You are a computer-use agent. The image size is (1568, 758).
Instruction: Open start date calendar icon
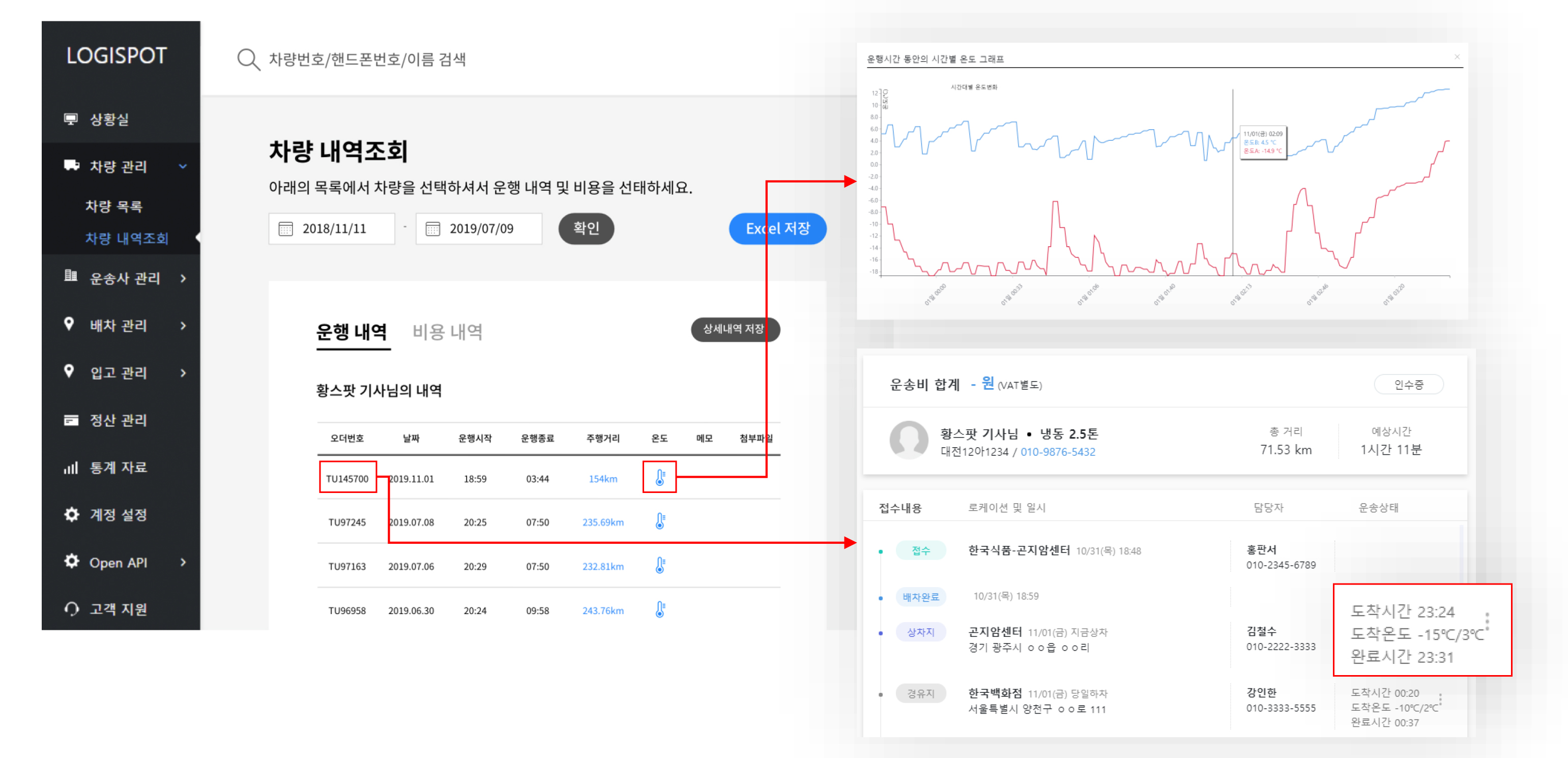pyautogui.click(x=285, y=229)
